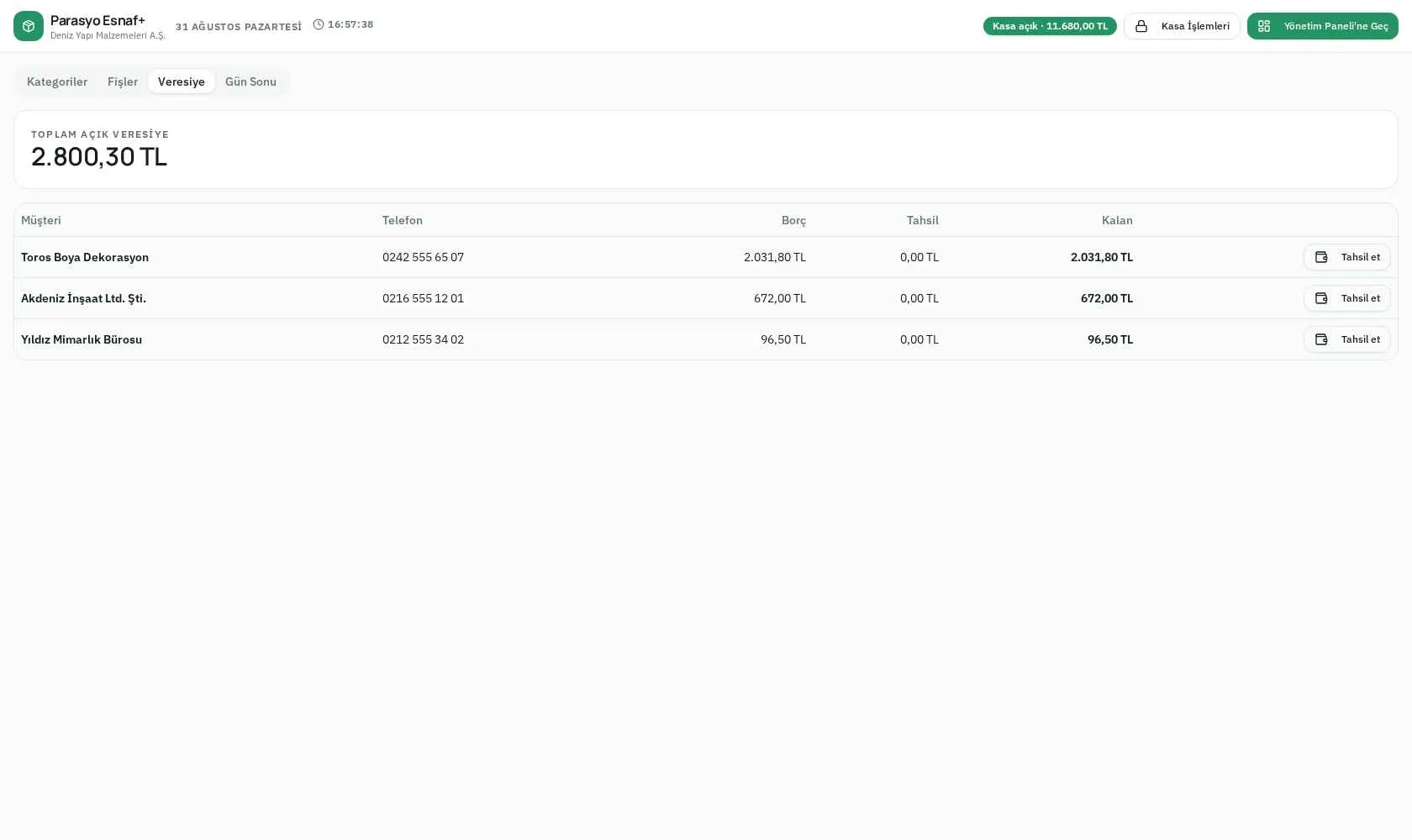The width and height of the screenshot is (1412, 840).
Task: Click Tahsil 0,00 TL in Yıldız Mimarlık row
Action: coord(919,339)
